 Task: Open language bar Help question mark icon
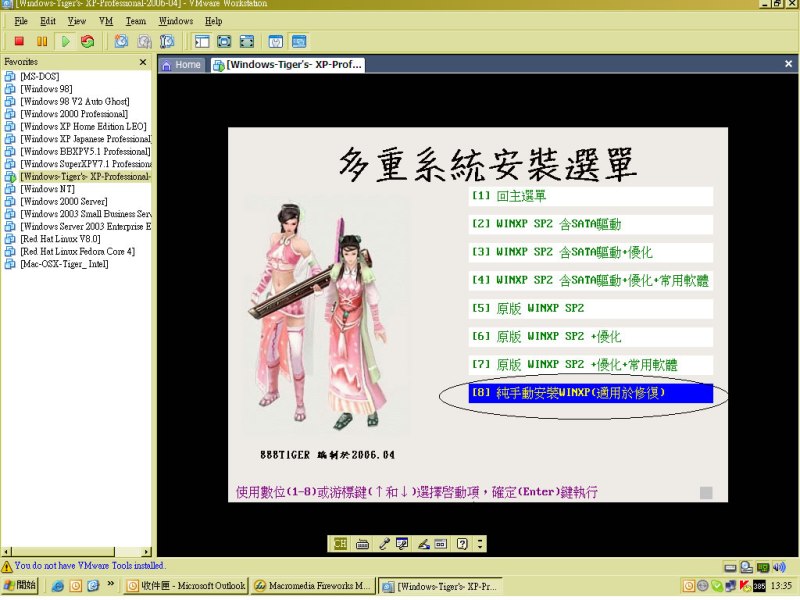[462, 544]
